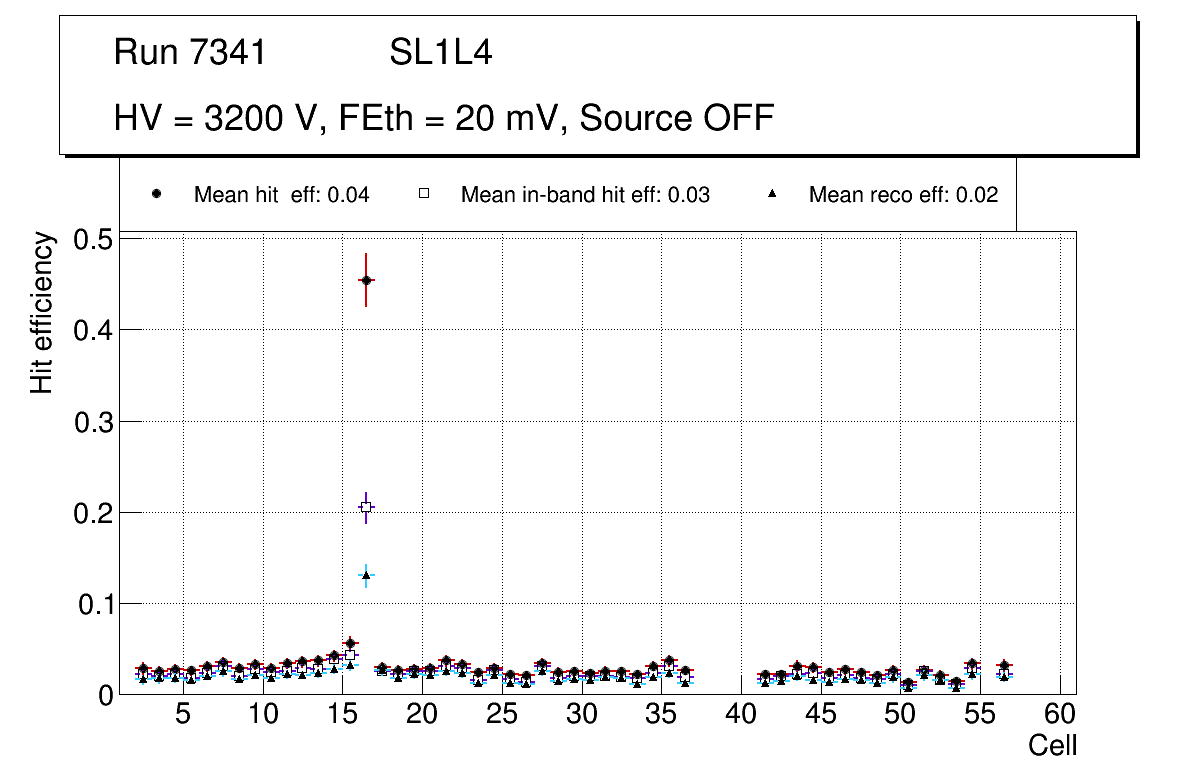The image size is (1196, 772).
Task: Select the open square point near 0.2
Action: point(366,507)
